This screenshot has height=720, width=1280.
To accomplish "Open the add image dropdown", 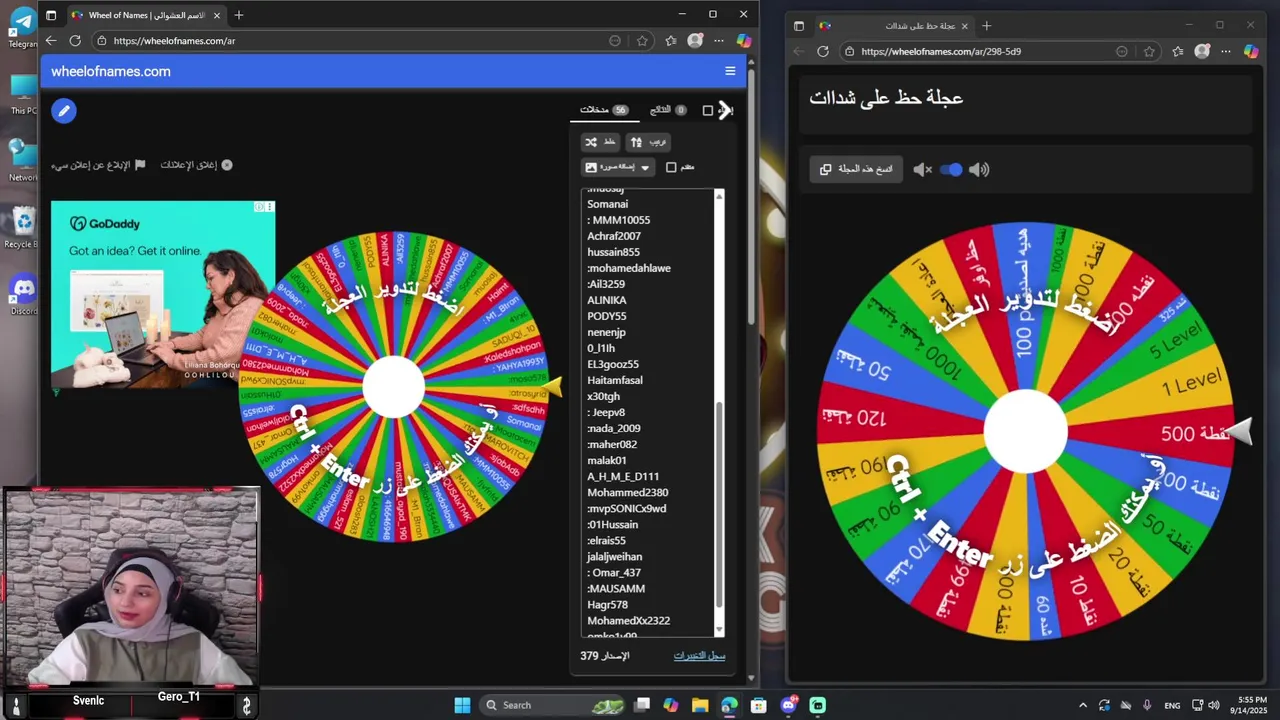I will tap(617, 167).
